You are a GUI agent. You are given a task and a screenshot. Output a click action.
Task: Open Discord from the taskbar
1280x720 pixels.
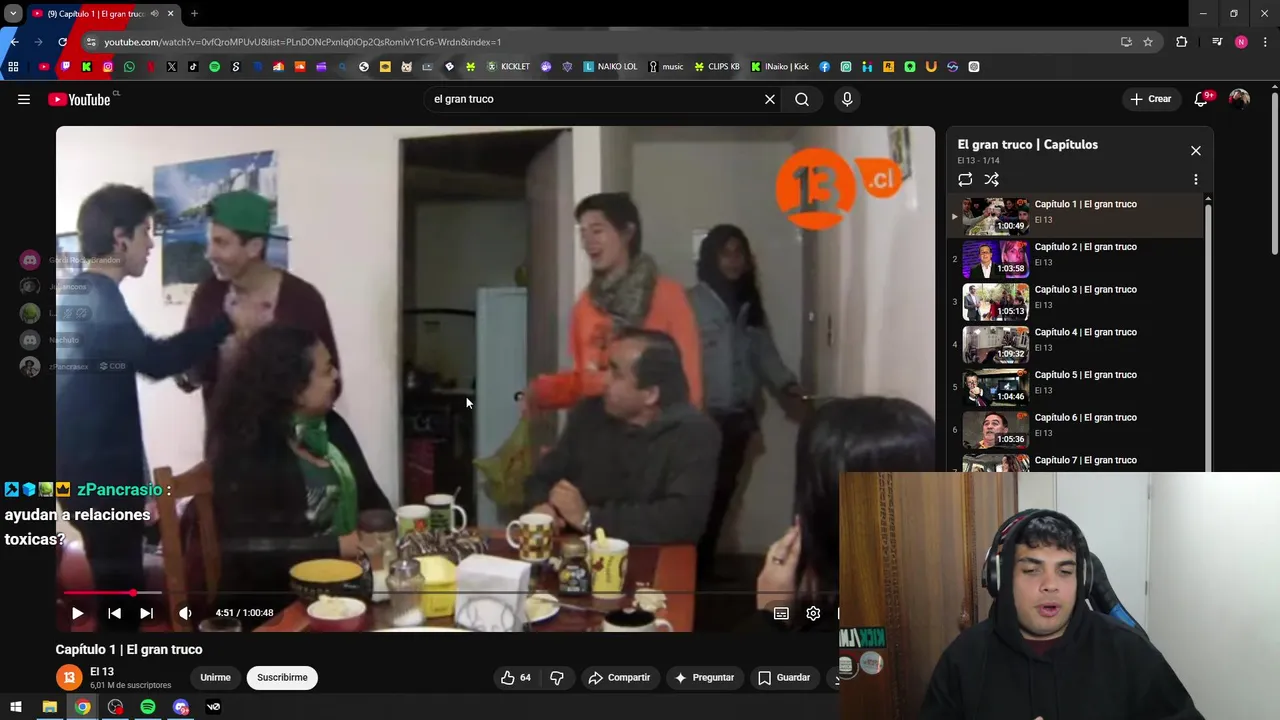181,707
